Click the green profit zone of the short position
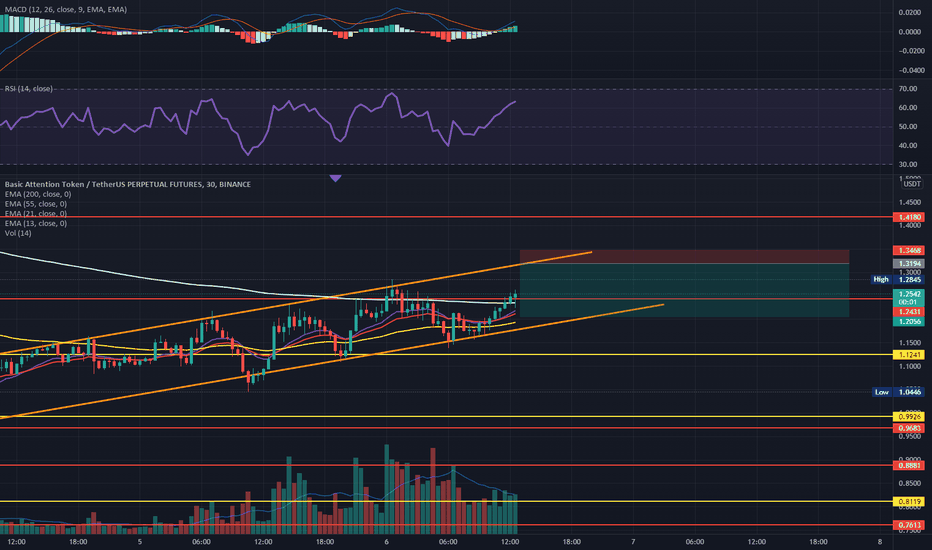Image resolution: width=932 pixels, height=550 pixels. [x=684, y=290]
